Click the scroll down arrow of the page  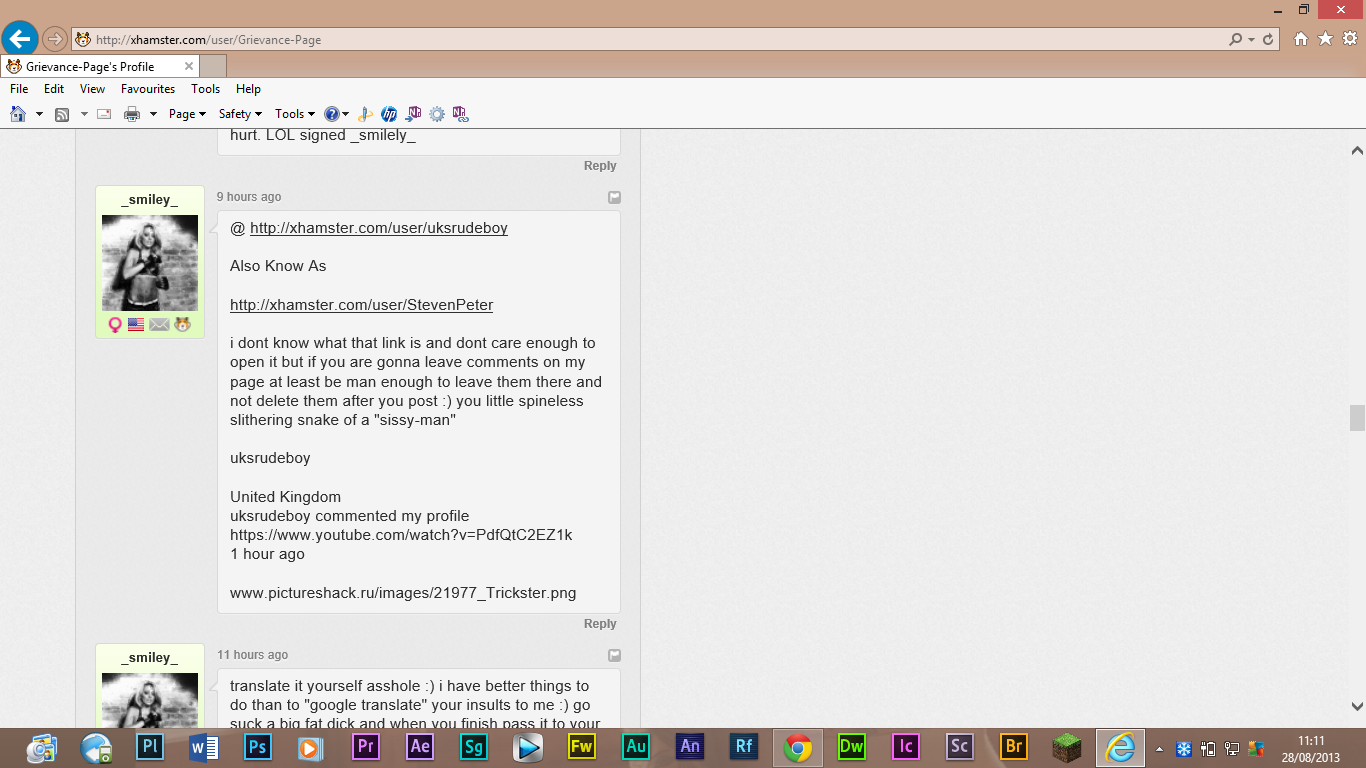point(1357,706)
